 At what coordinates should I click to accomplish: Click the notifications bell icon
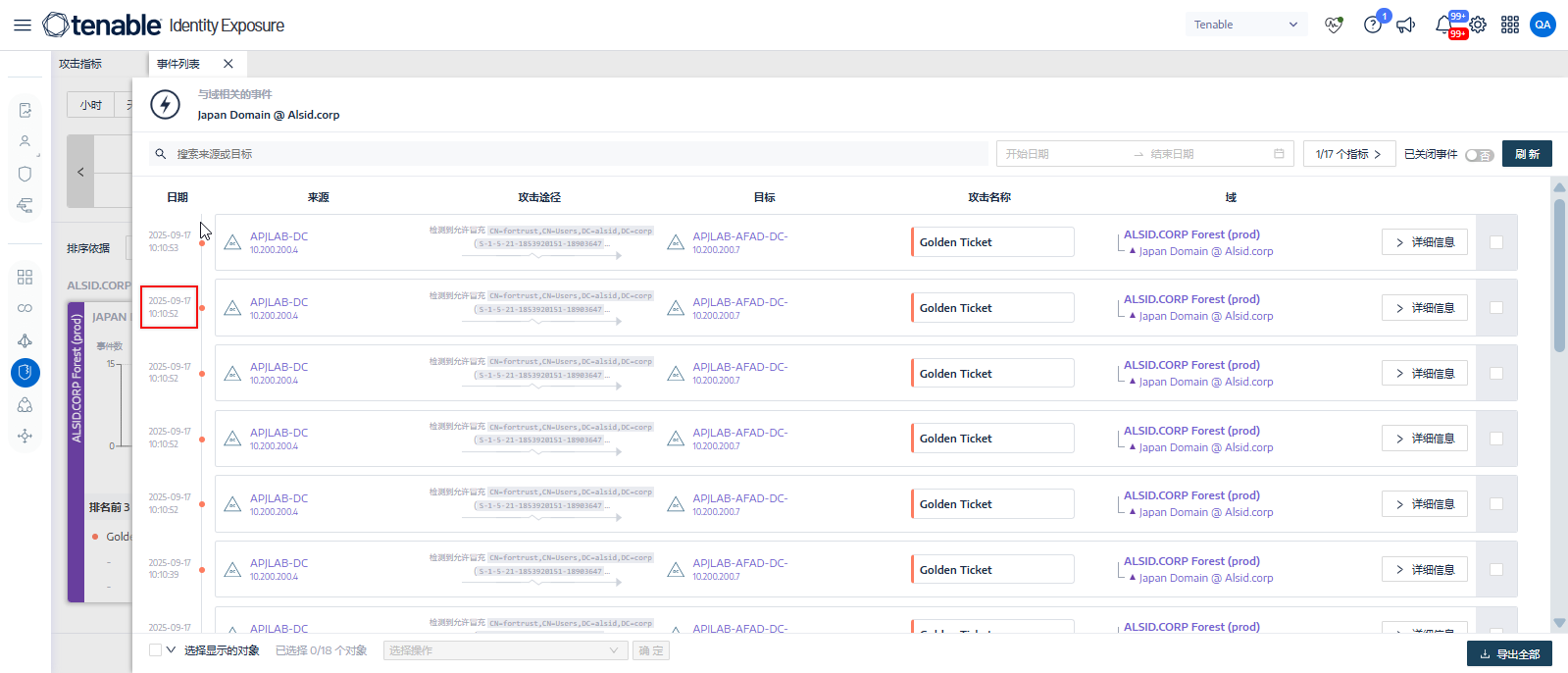click(x=1443, y=26)
